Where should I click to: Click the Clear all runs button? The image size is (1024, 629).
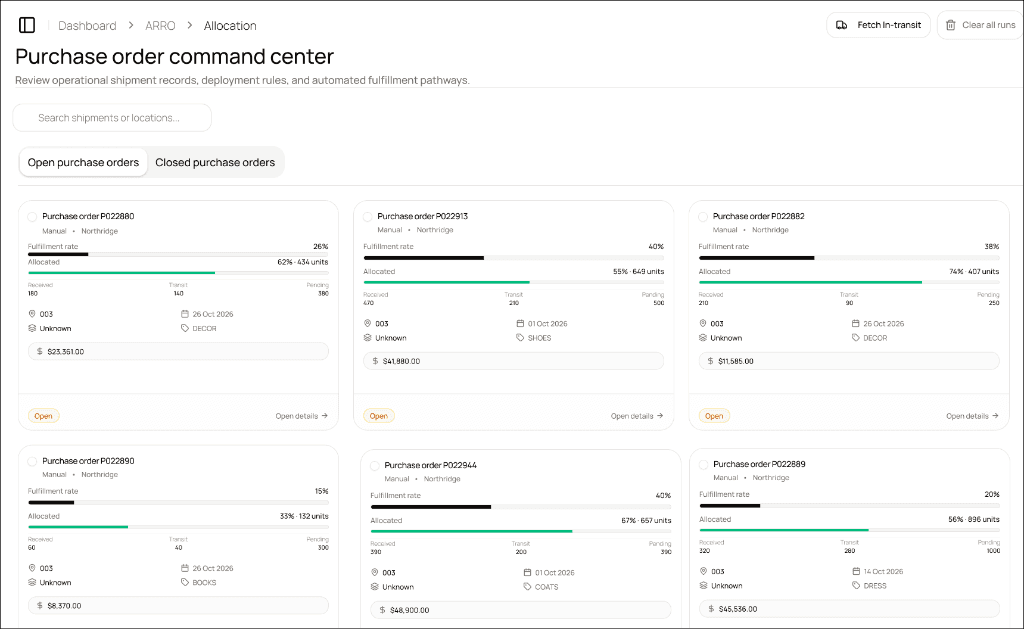tap(980, 25)
